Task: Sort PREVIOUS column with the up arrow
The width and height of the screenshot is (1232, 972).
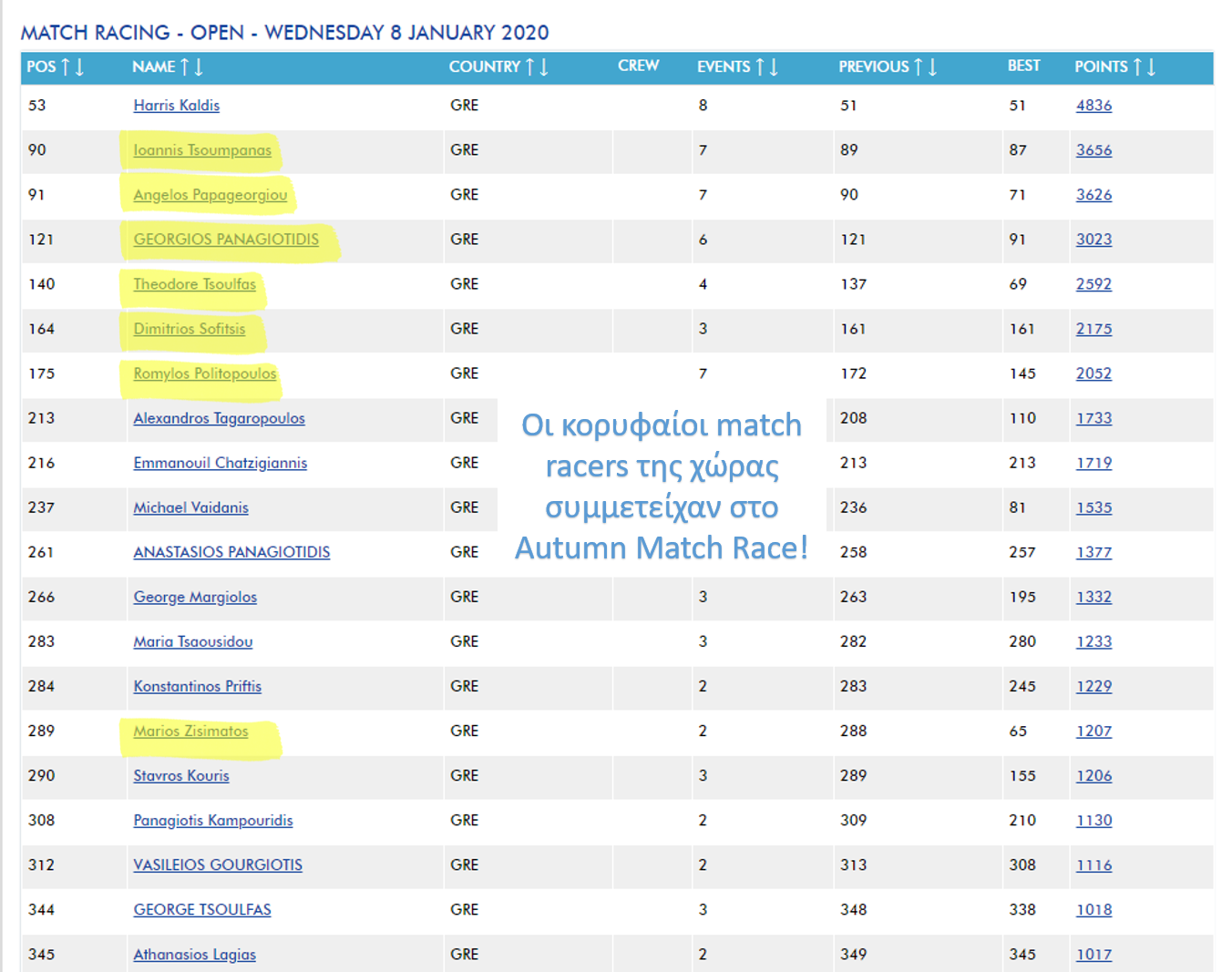Action: [919, 67]
